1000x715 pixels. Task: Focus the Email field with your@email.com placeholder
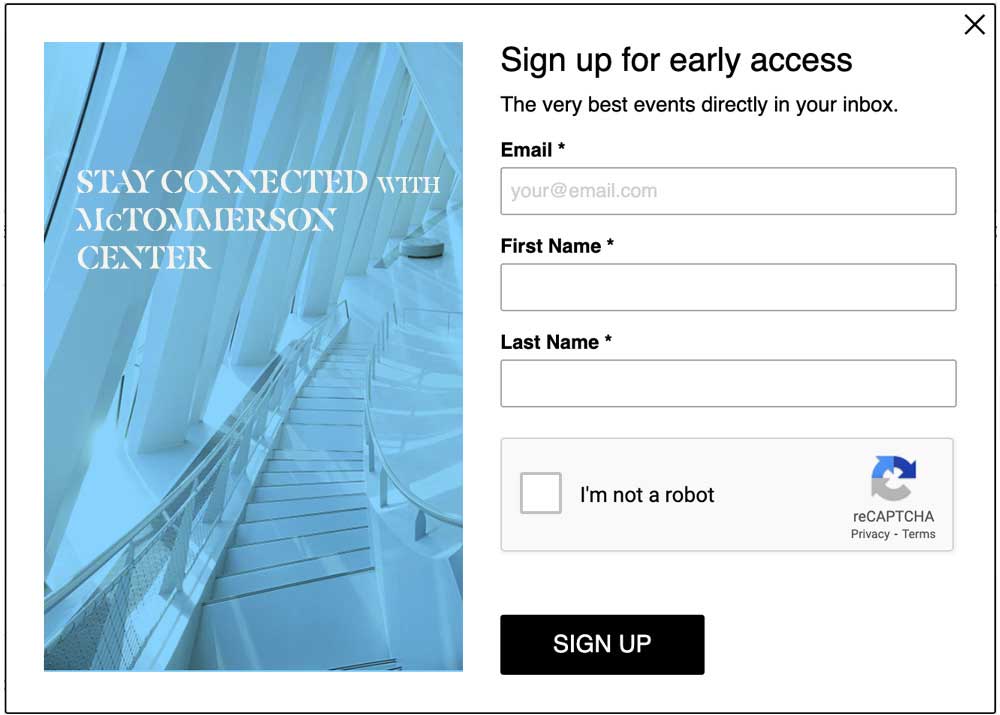click(x=728, y=191)
